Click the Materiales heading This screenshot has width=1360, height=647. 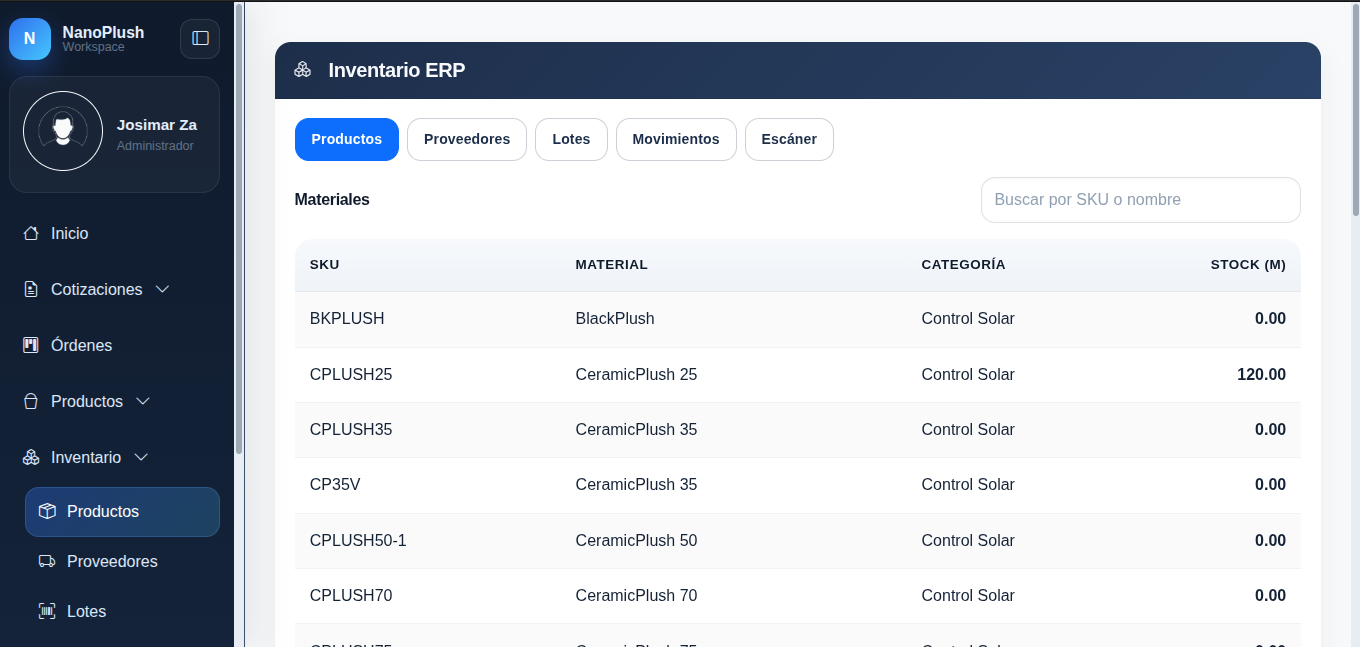[x=332, y=200]
